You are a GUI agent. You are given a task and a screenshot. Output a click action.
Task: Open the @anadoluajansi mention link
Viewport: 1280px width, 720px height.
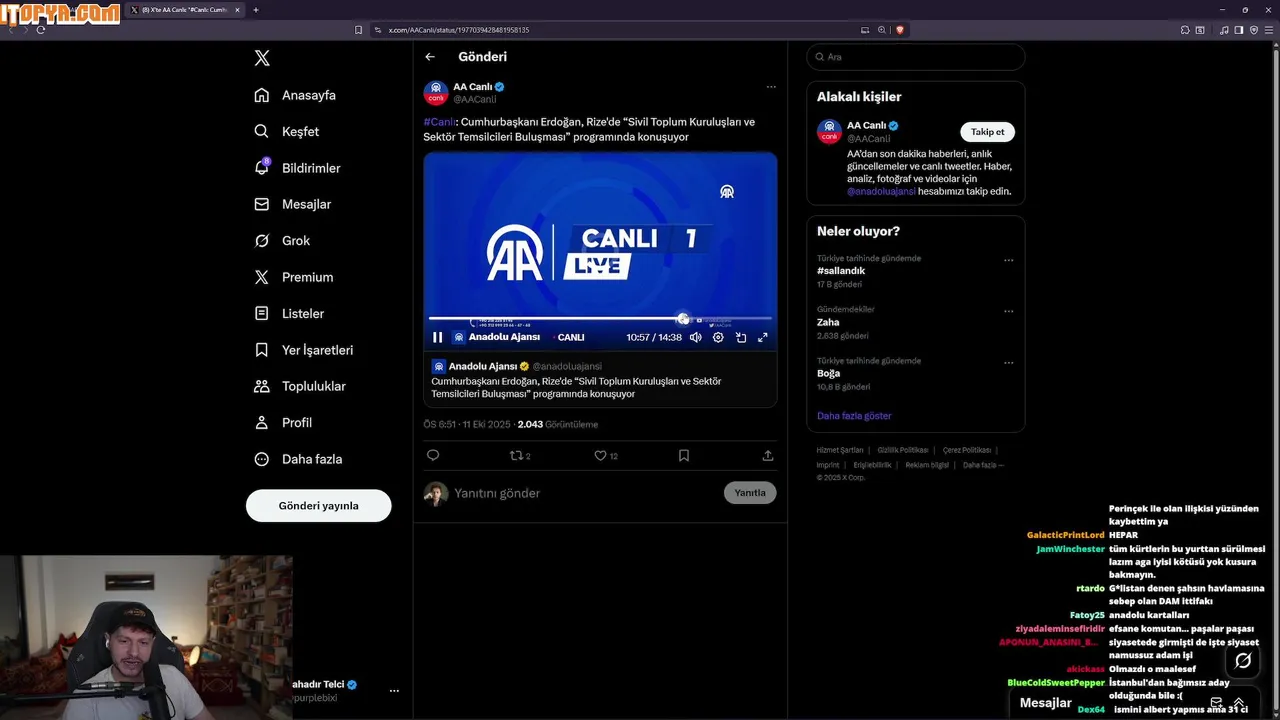coord(881,191)
